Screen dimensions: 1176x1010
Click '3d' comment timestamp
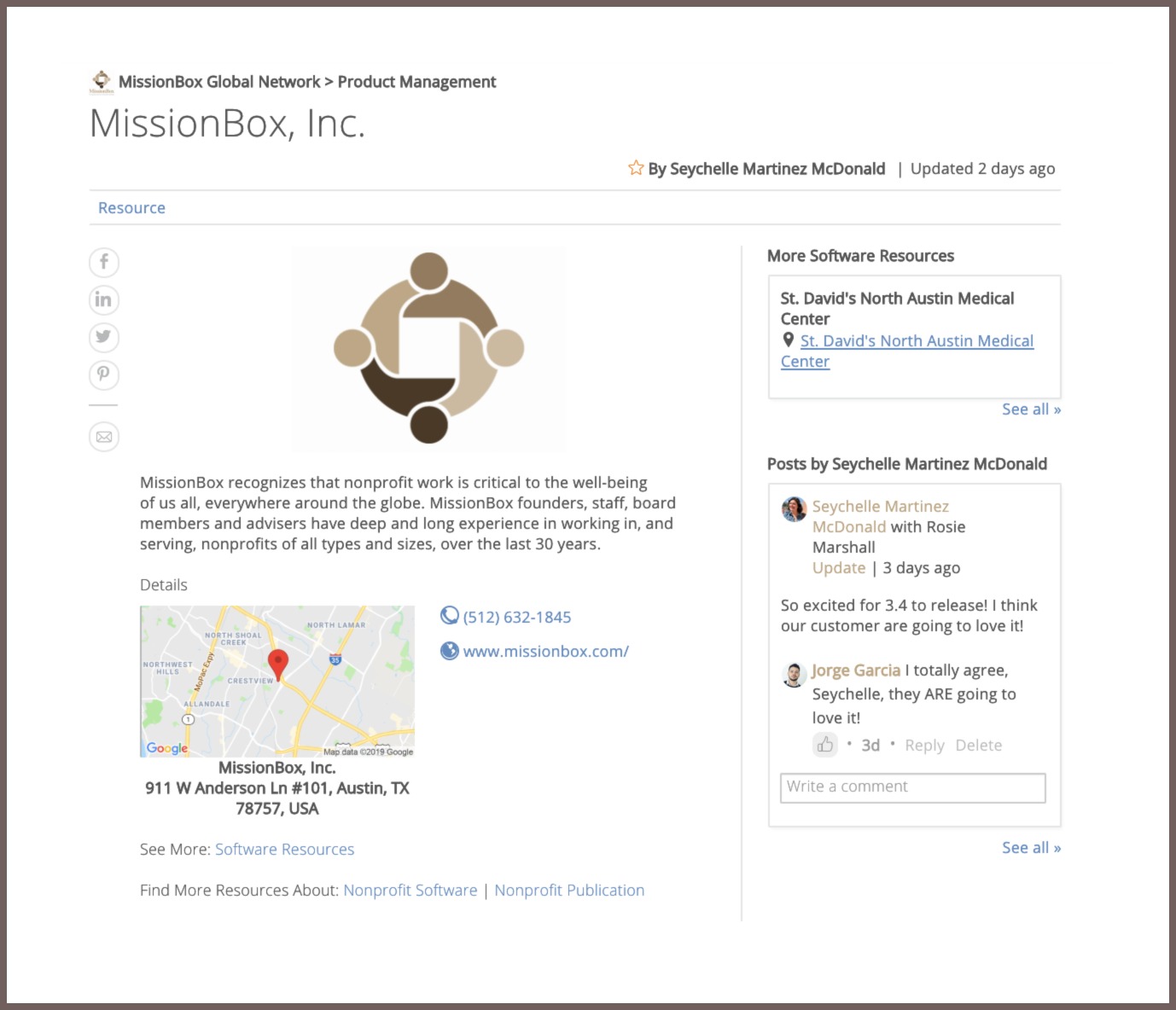870,746
